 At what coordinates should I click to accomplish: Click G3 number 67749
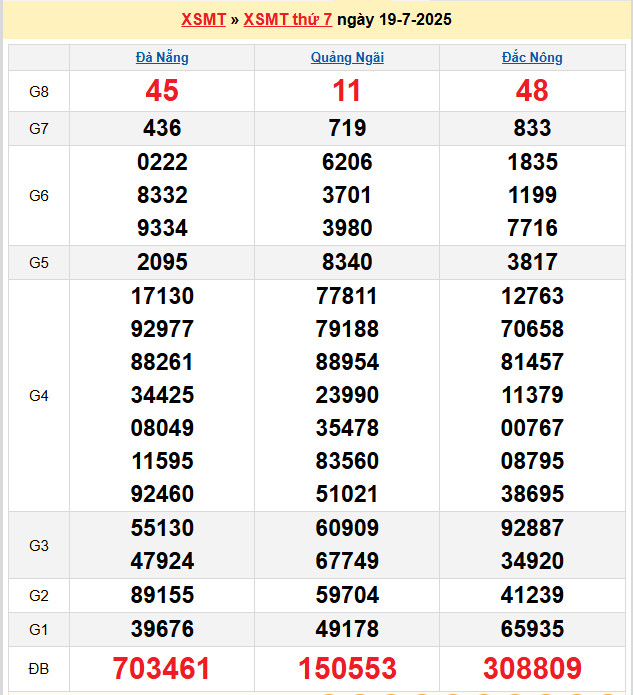tap(347, 561)
